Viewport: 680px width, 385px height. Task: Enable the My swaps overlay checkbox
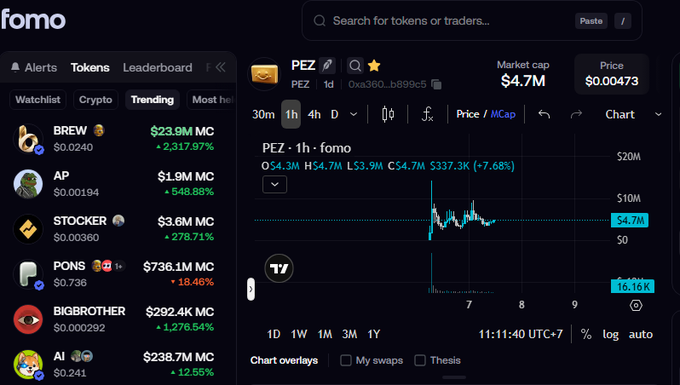click(x=346, y=360)
